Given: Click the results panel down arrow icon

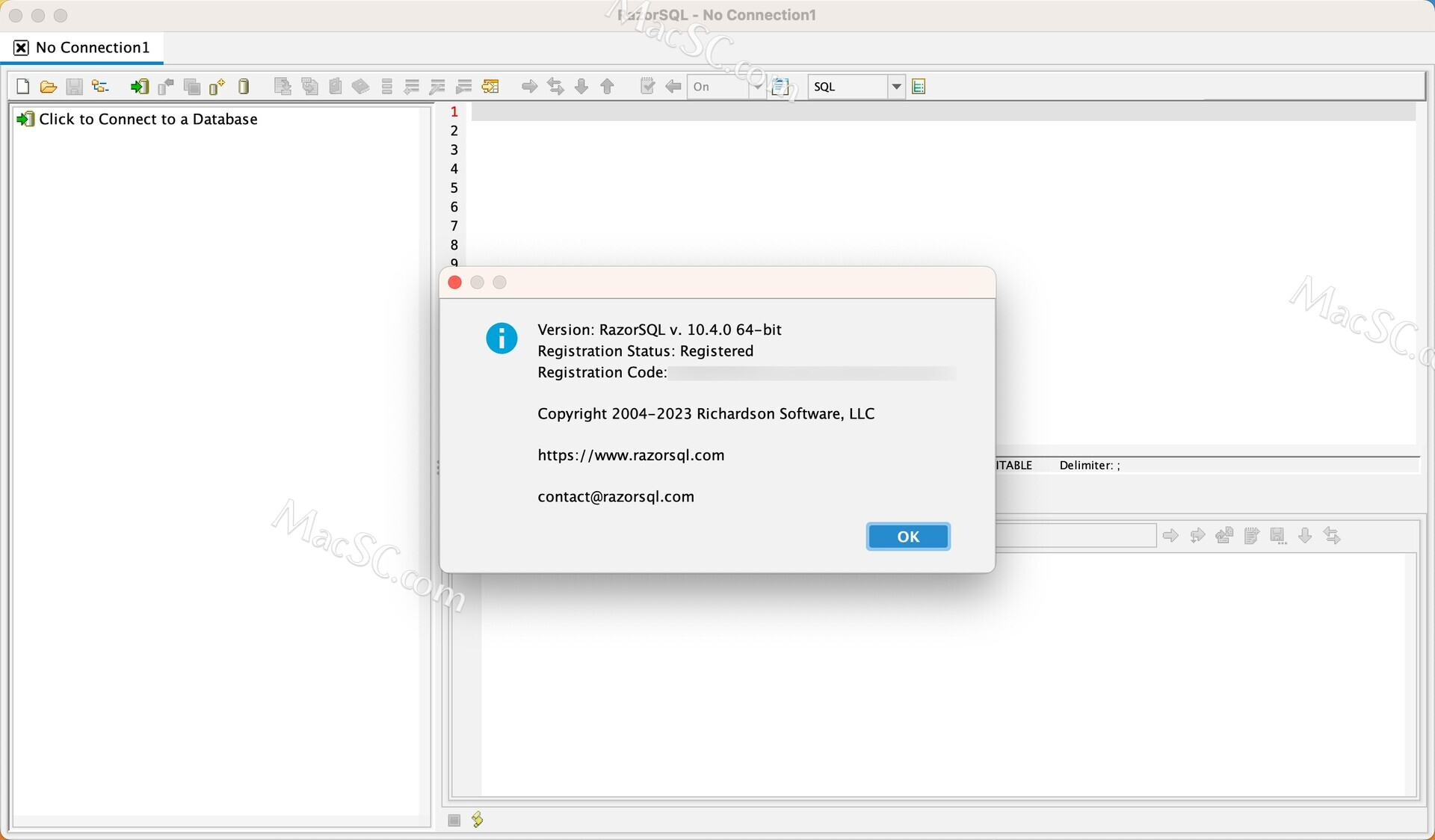Looking at the screenshot, I should (1305, 536).
